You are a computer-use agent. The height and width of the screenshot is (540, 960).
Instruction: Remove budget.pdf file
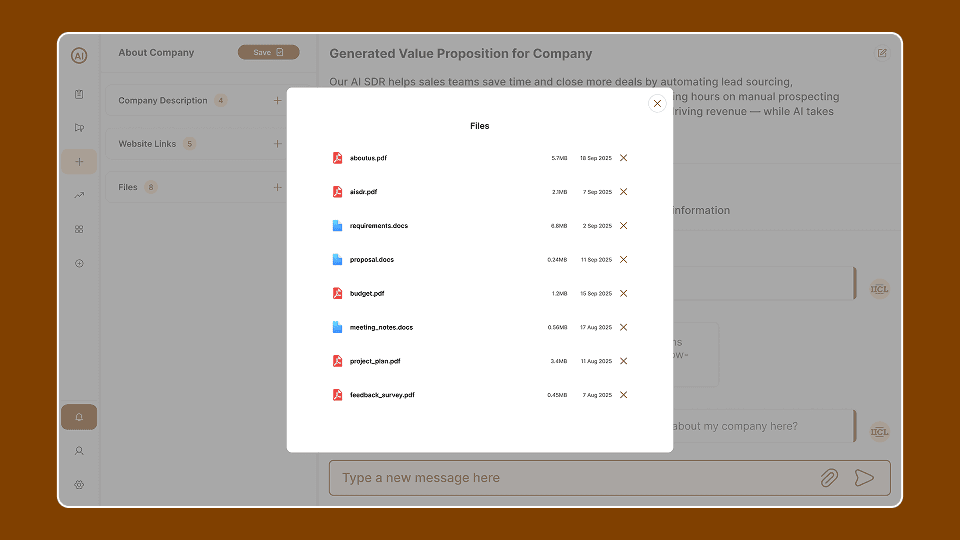tap(623, 294)
